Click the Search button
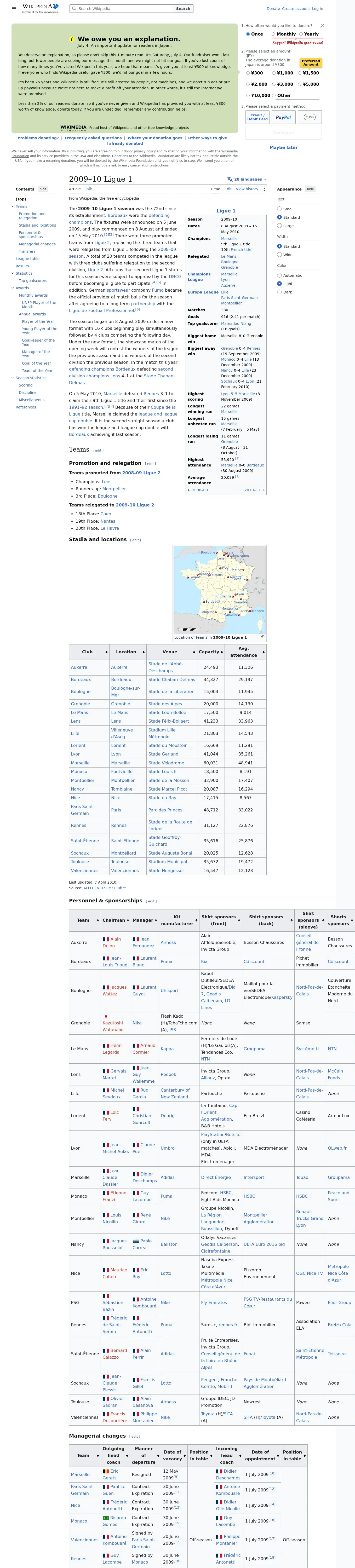 point(183,9)
